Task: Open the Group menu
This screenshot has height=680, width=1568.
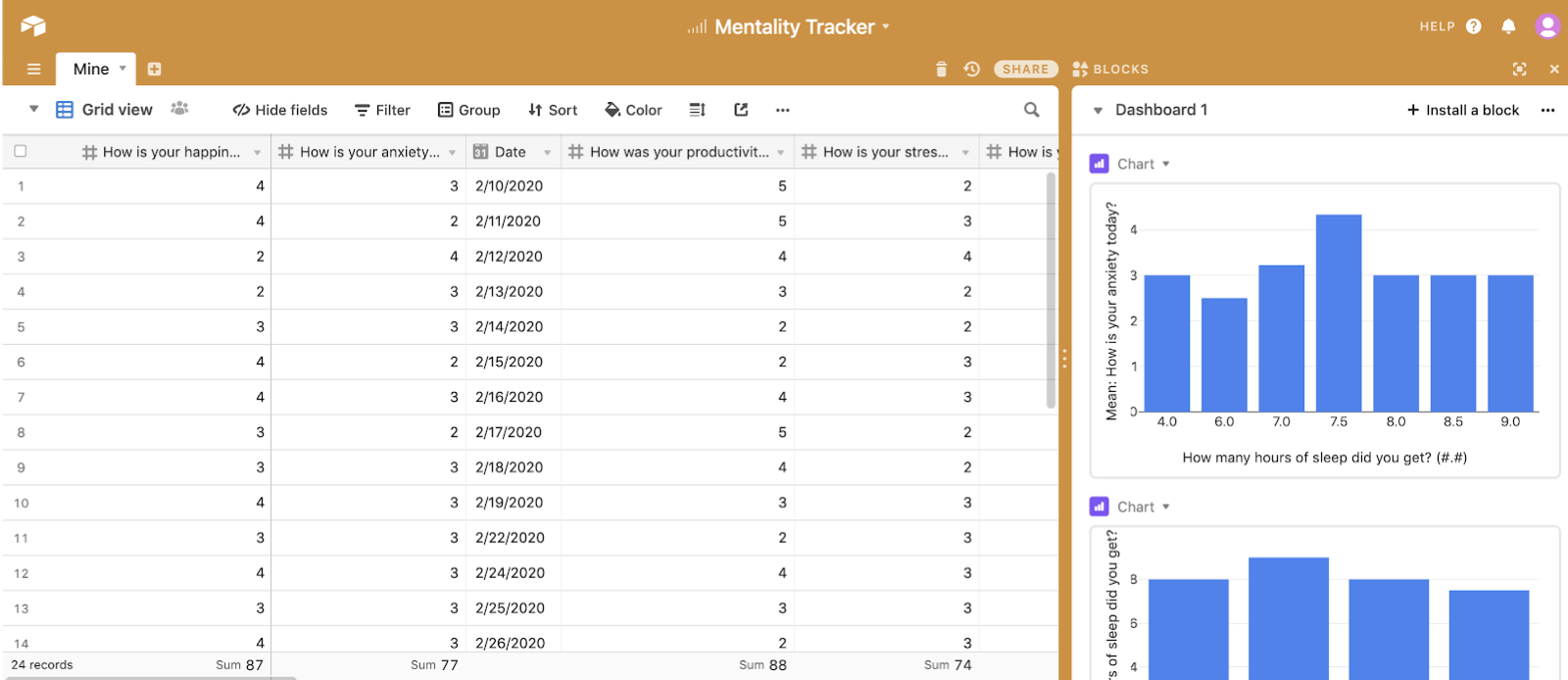Action: [469, 110]
